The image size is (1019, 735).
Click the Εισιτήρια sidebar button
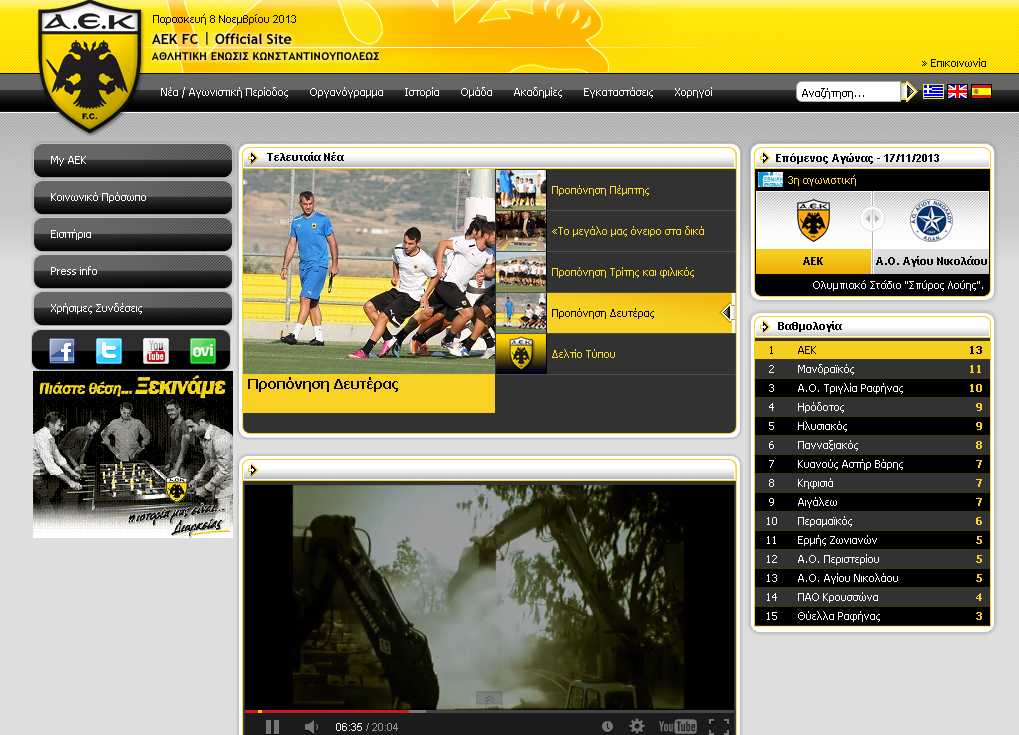[x=132, y=234]
